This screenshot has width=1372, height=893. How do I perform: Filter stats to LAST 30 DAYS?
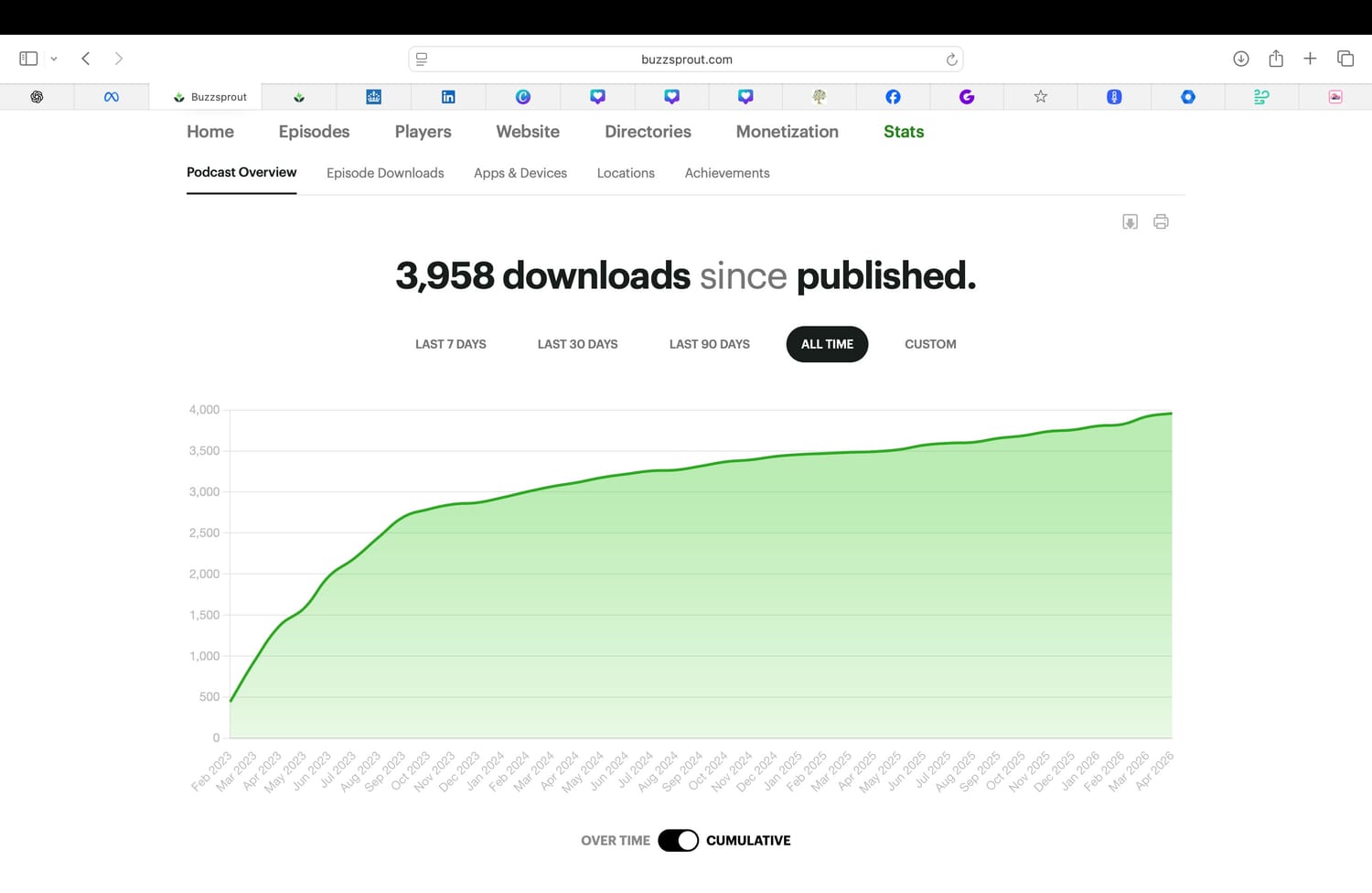[578, 344]
